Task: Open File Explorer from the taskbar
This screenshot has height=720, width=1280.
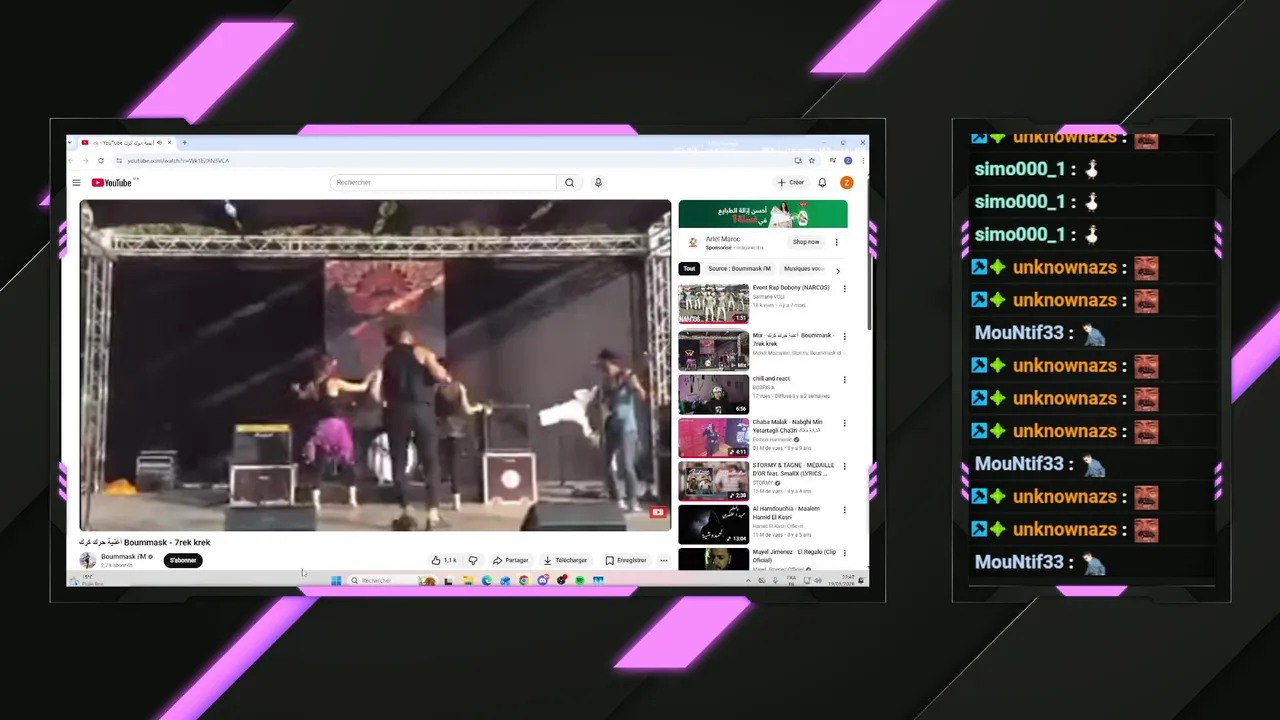Action: (467, 580)
